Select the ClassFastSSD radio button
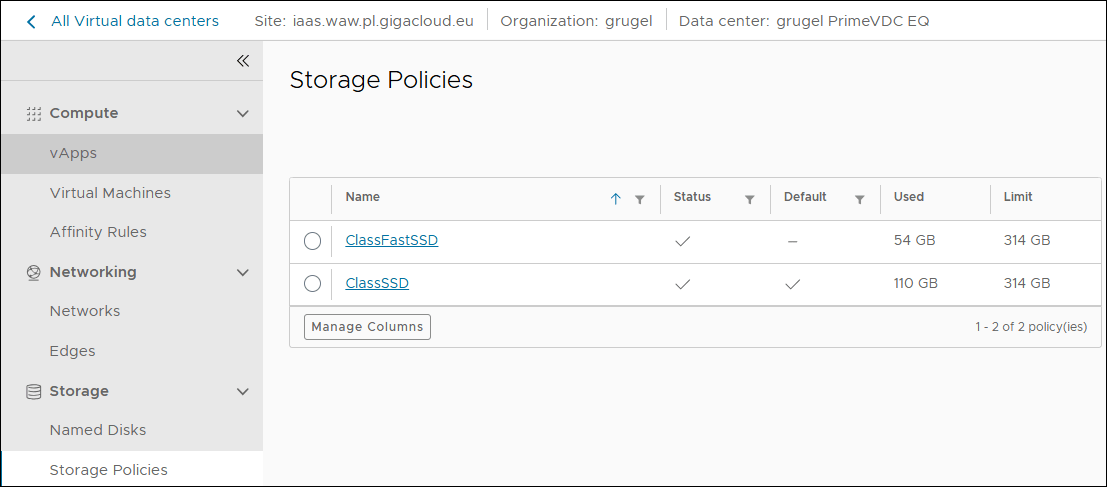Image resolution: width=1107 pixels, height=487 pixels. pyautogui.click(x=312, y=241)
